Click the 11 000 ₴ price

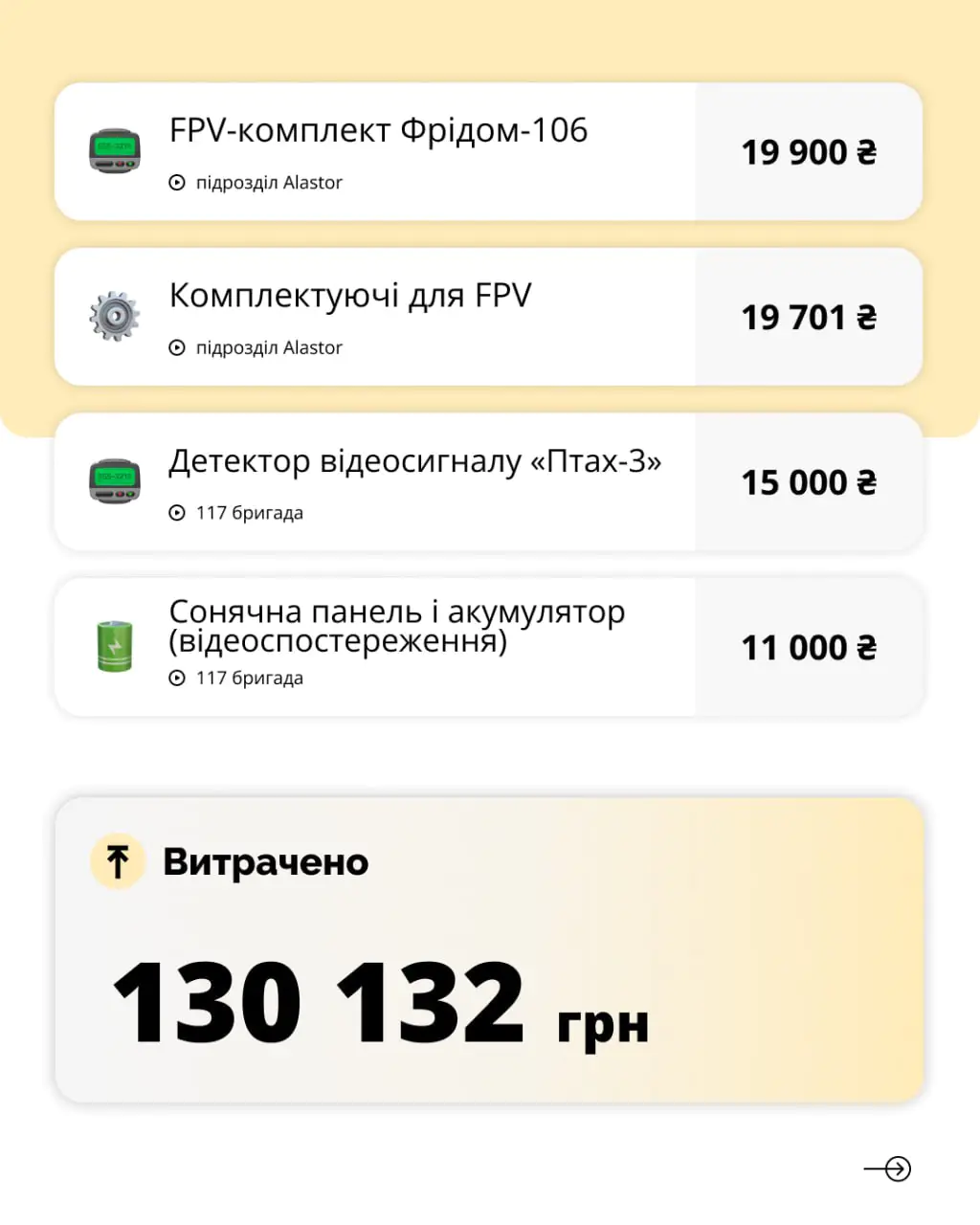click(809, 648)
